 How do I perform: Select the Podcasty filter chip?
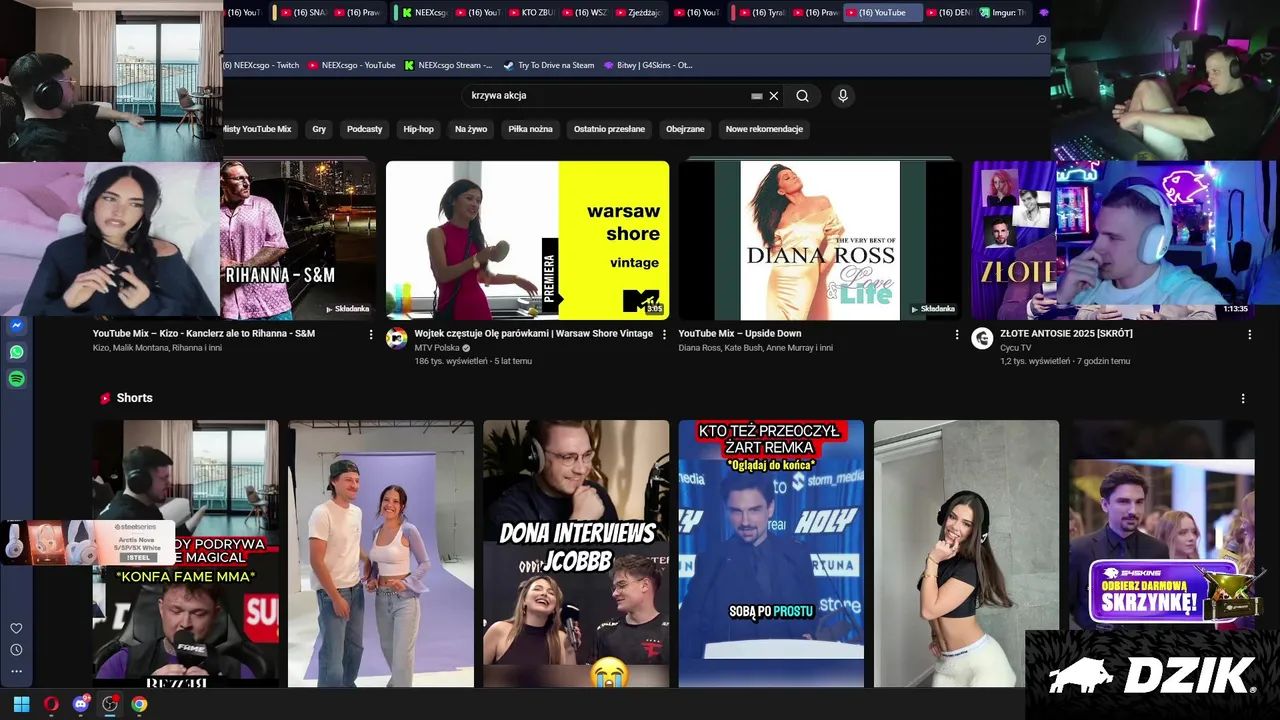coord(364,129)
